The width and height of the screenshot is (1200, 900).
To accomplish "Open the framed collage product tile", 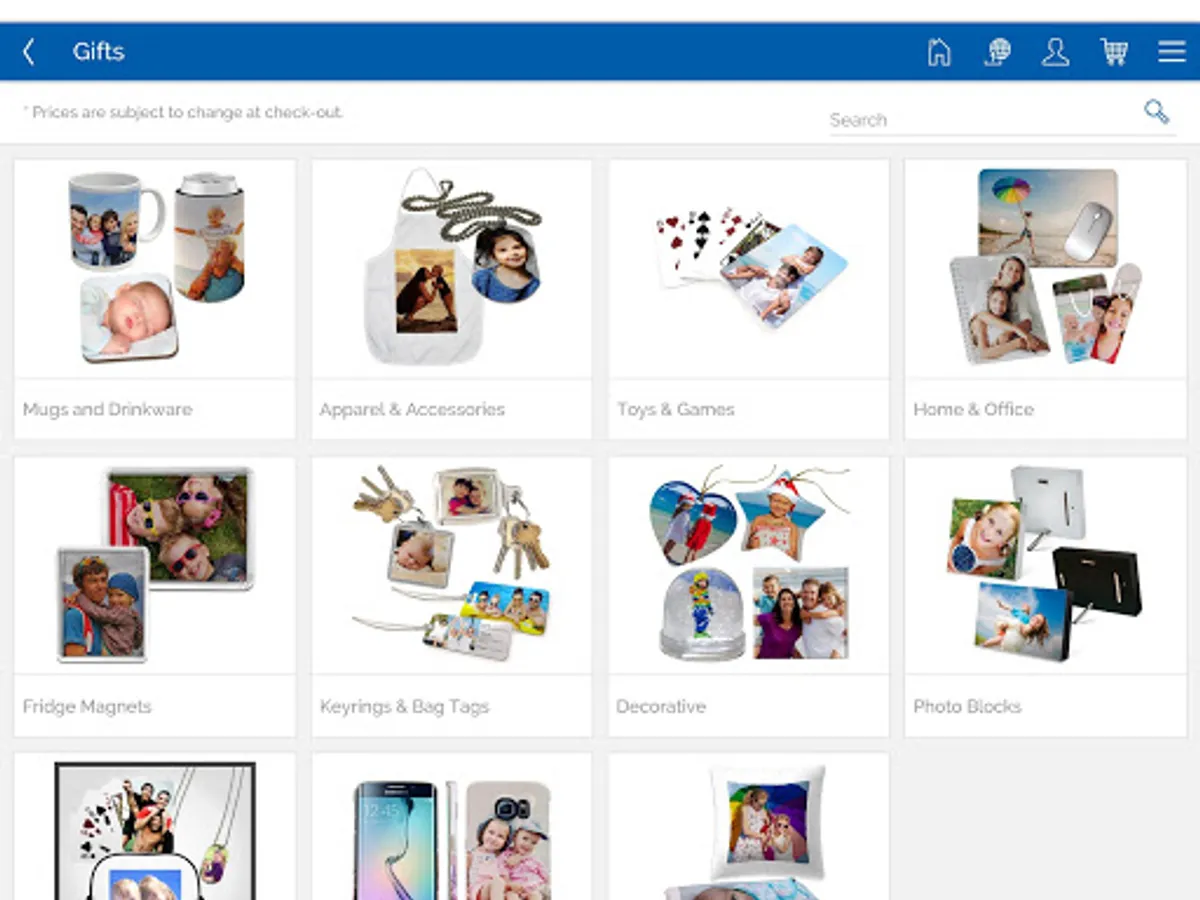I will tap(155, 827).
